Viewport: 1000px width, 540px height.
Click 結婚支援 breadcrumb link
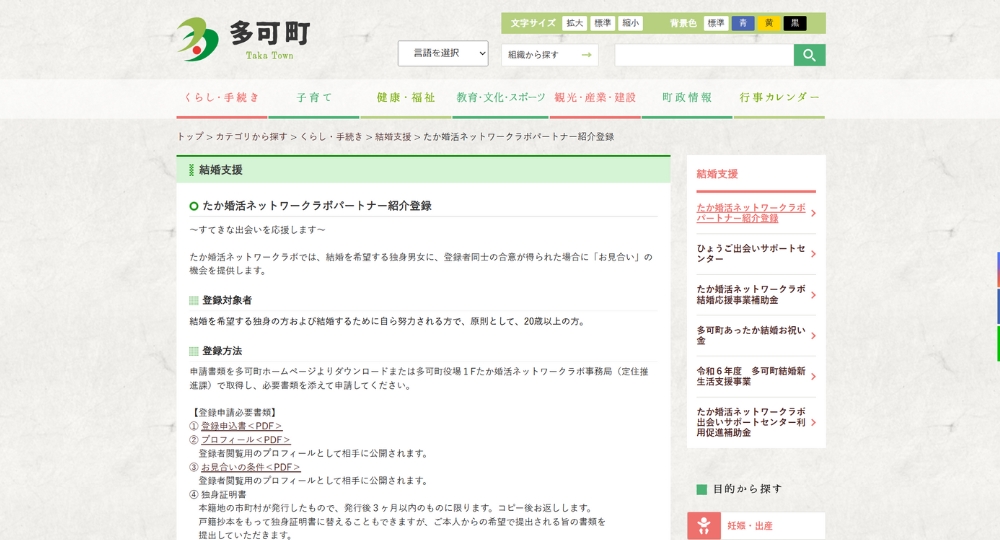pos(393,136)
